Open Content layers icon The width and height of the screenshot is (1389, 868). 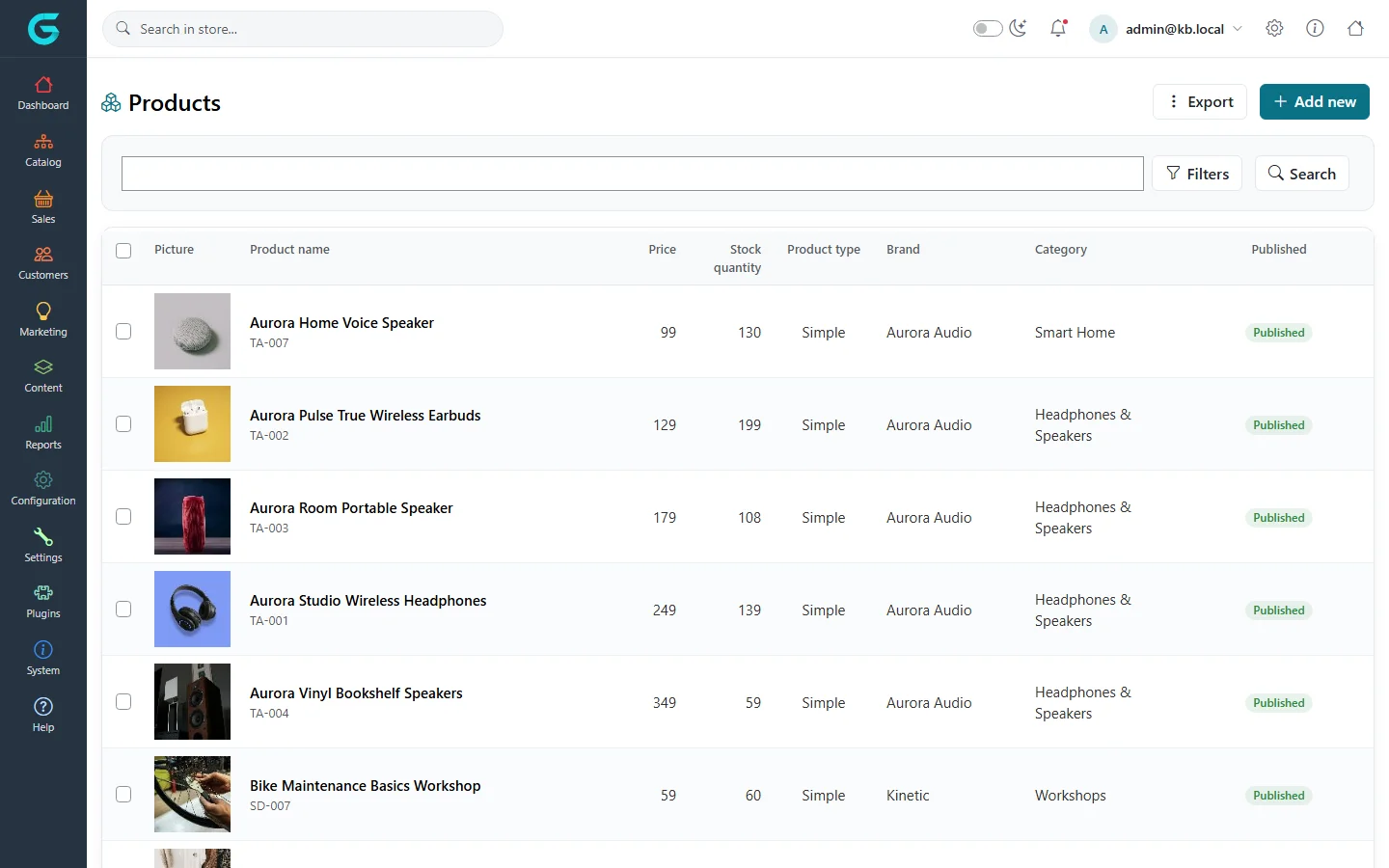(x=43, y=367)
